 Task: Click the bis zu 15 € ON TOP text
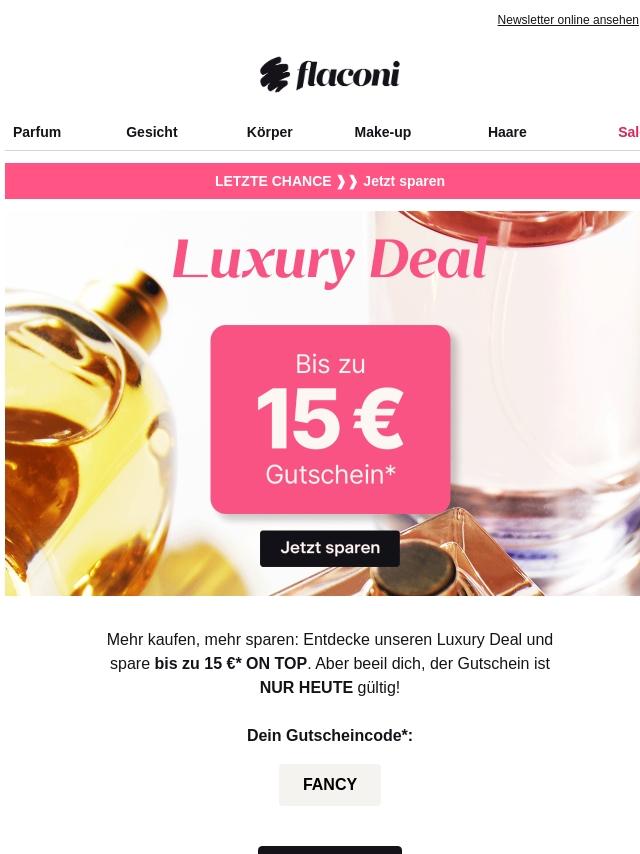231,663
